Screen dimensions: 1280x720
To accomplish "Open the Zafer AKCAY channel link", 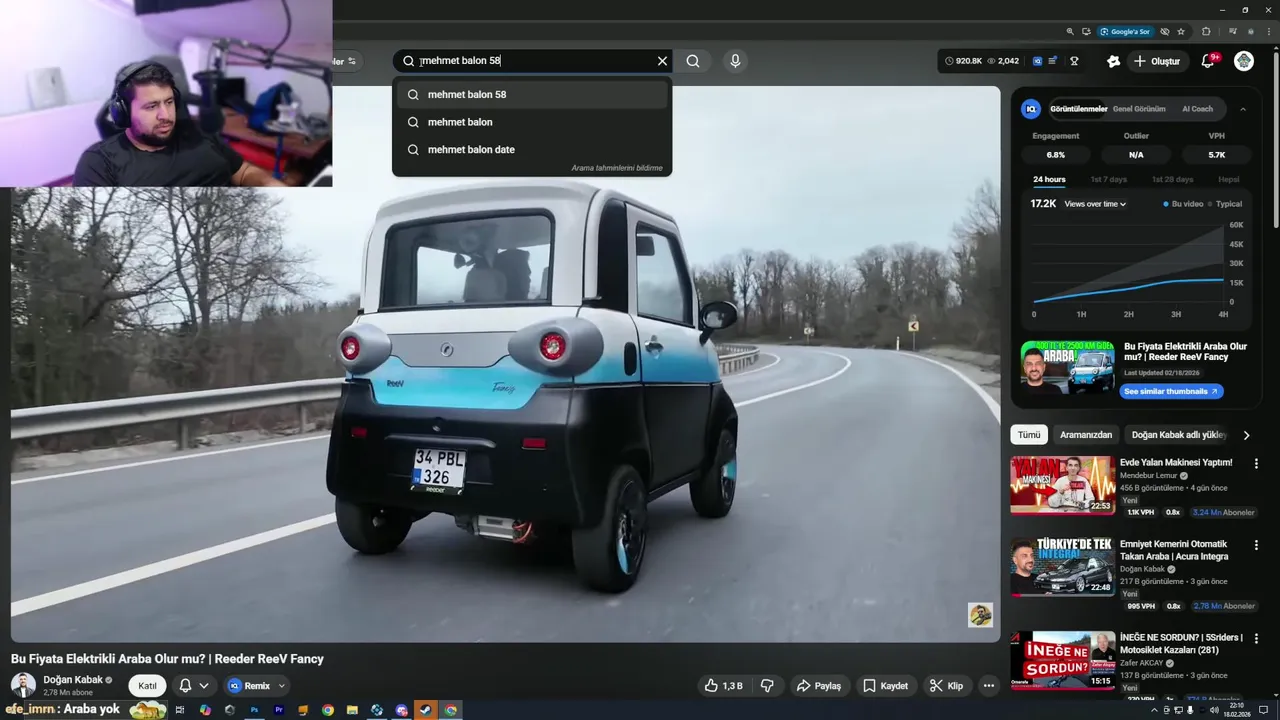I will [x=1144, y=663].
